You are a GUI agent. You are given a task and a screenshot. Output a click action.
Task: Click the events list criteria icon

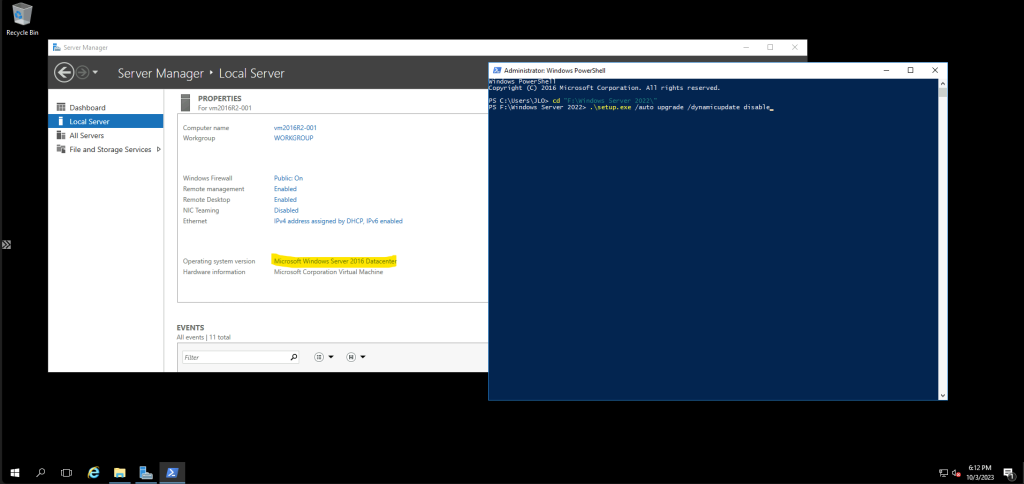coord(319,357)
